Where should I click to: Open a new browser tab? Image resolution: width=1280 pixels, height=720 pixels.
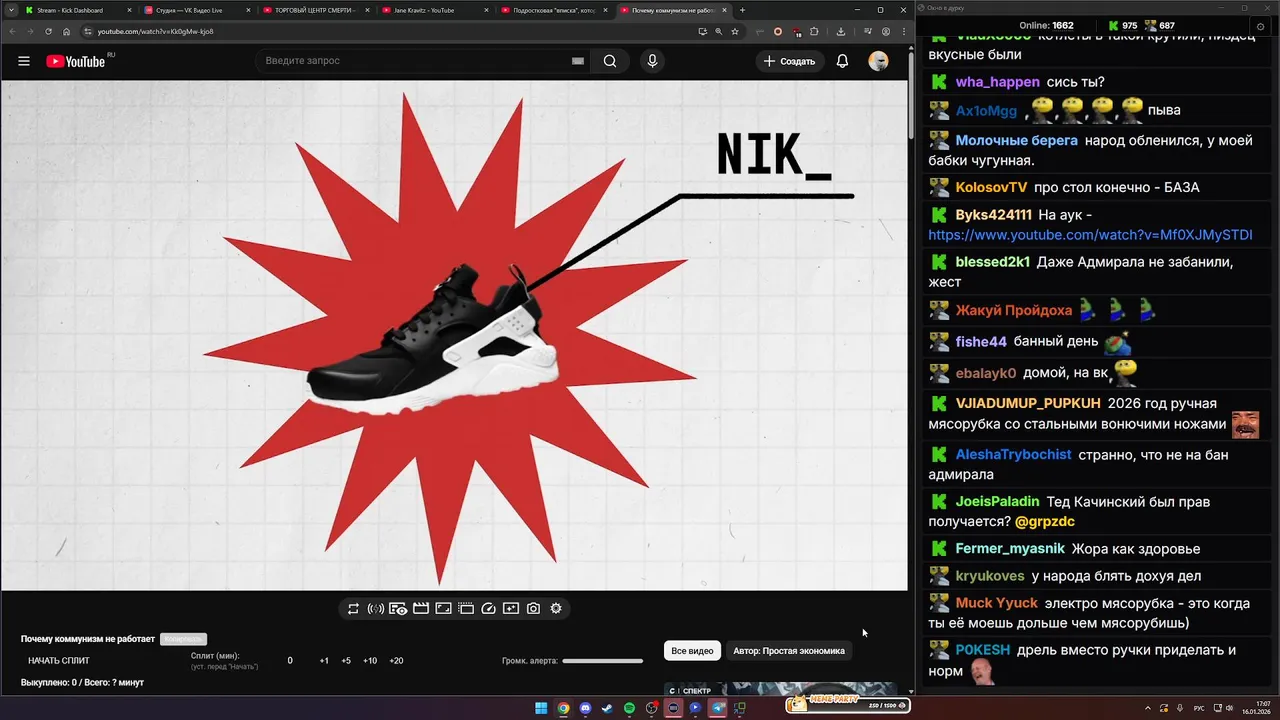coord(742,10)
